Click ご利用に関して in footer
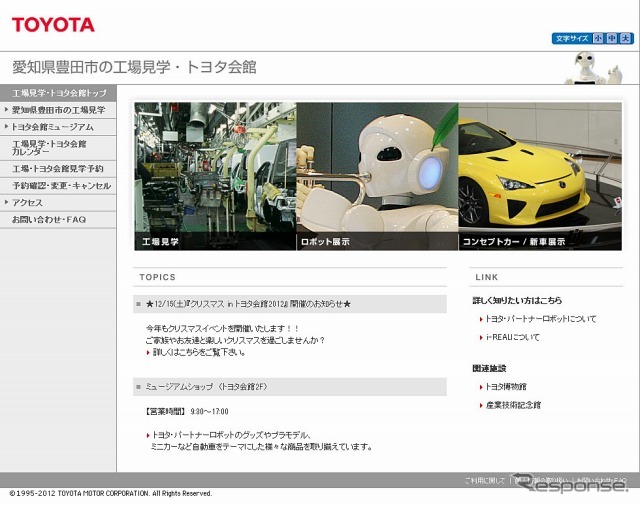 (485, 481)
